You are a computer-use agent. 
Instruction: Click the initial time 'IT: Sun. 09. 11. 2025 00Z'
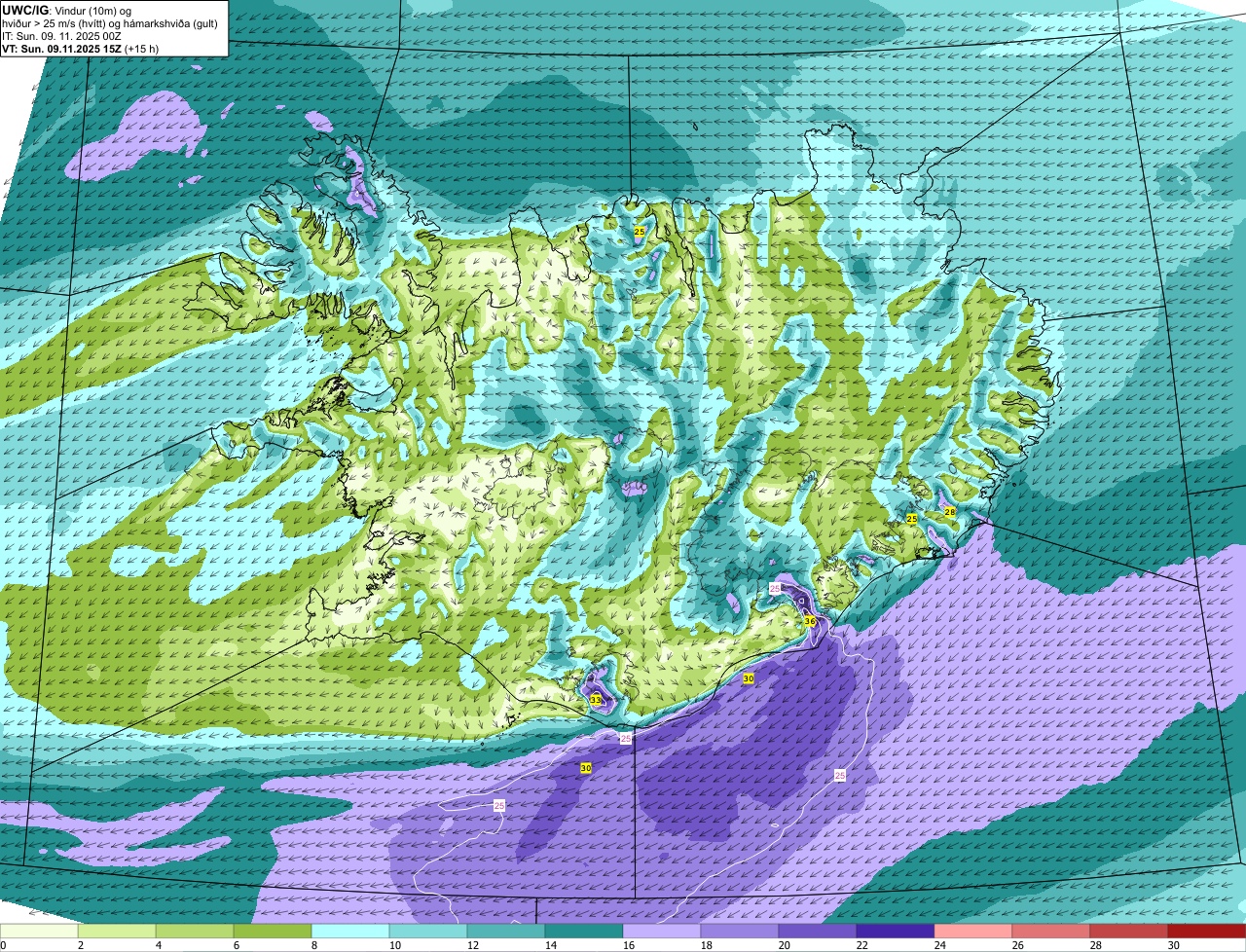coord(61,36)
